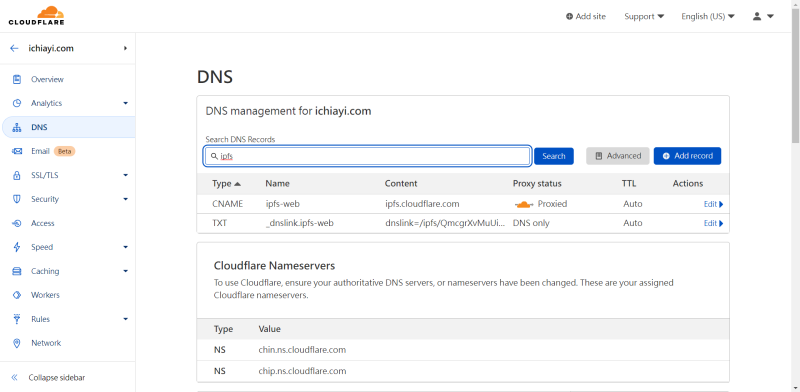Image resolution: width=800 pixels, height=392 pixels.
Task: Open the Network location icon
Action: pos(17,343)
